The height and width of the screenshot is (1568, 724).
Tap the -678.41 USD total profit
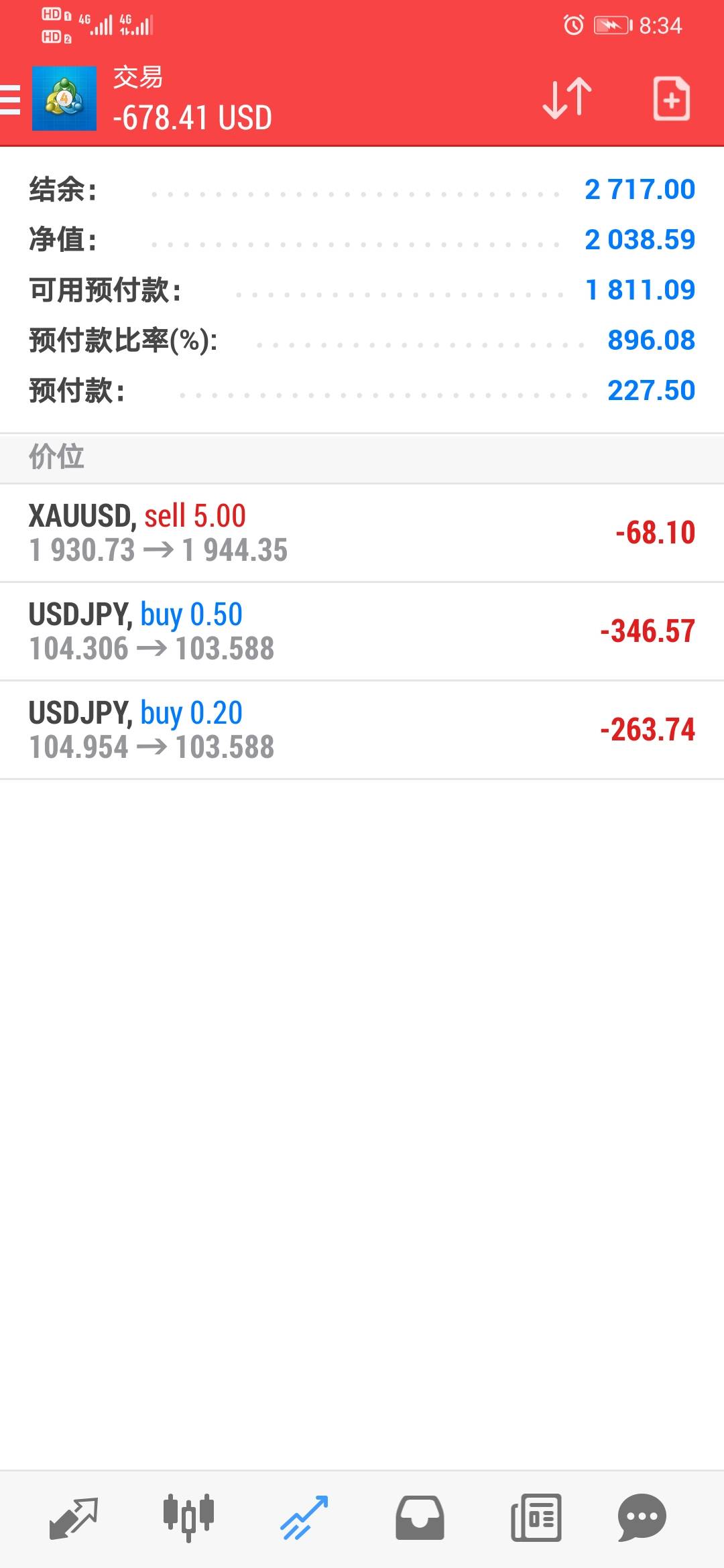pyautogui.click(x=192, y=118)
